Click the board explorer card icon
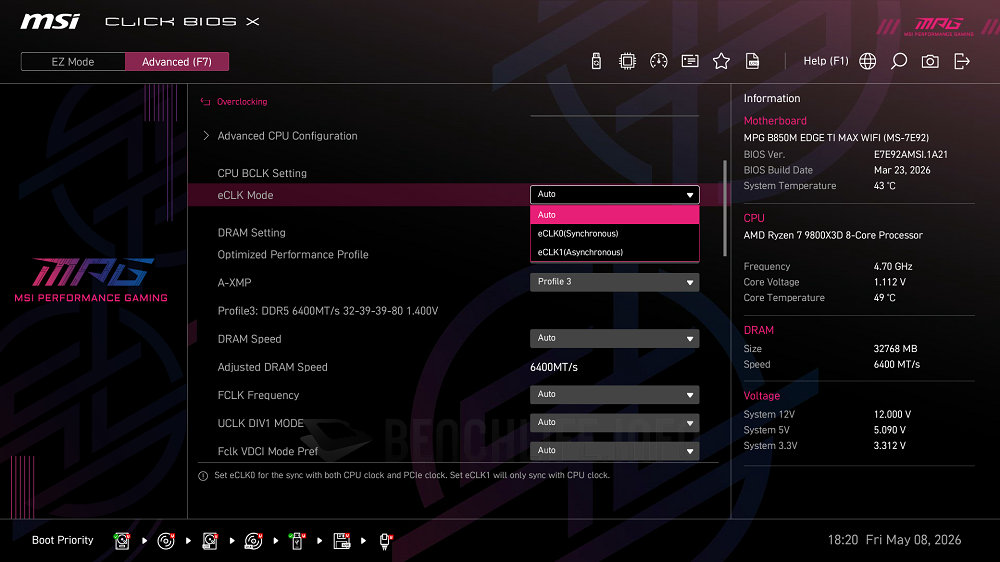The image size is (1000, 562). click(690, 61)
